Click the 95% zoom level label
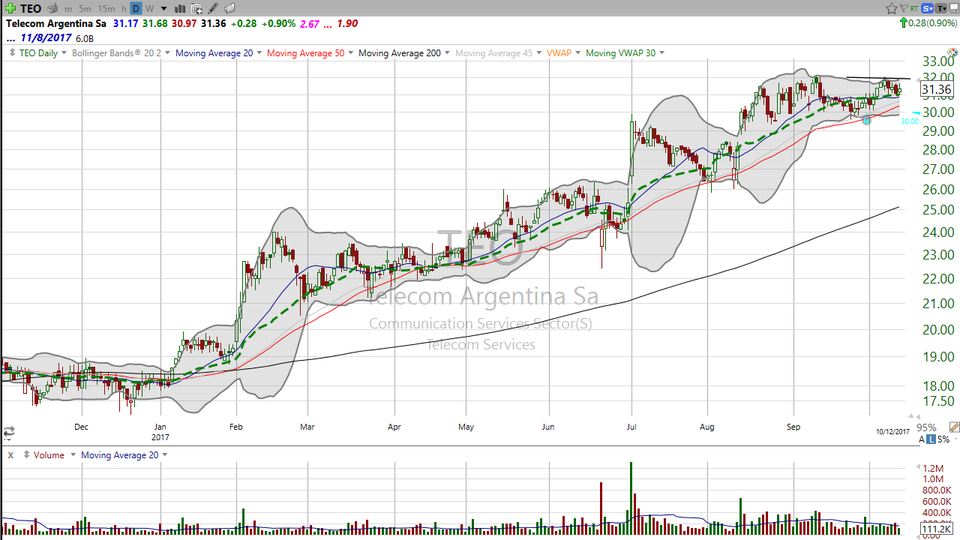960x540 pixels. pyautogui.click(x=926, y=428)
